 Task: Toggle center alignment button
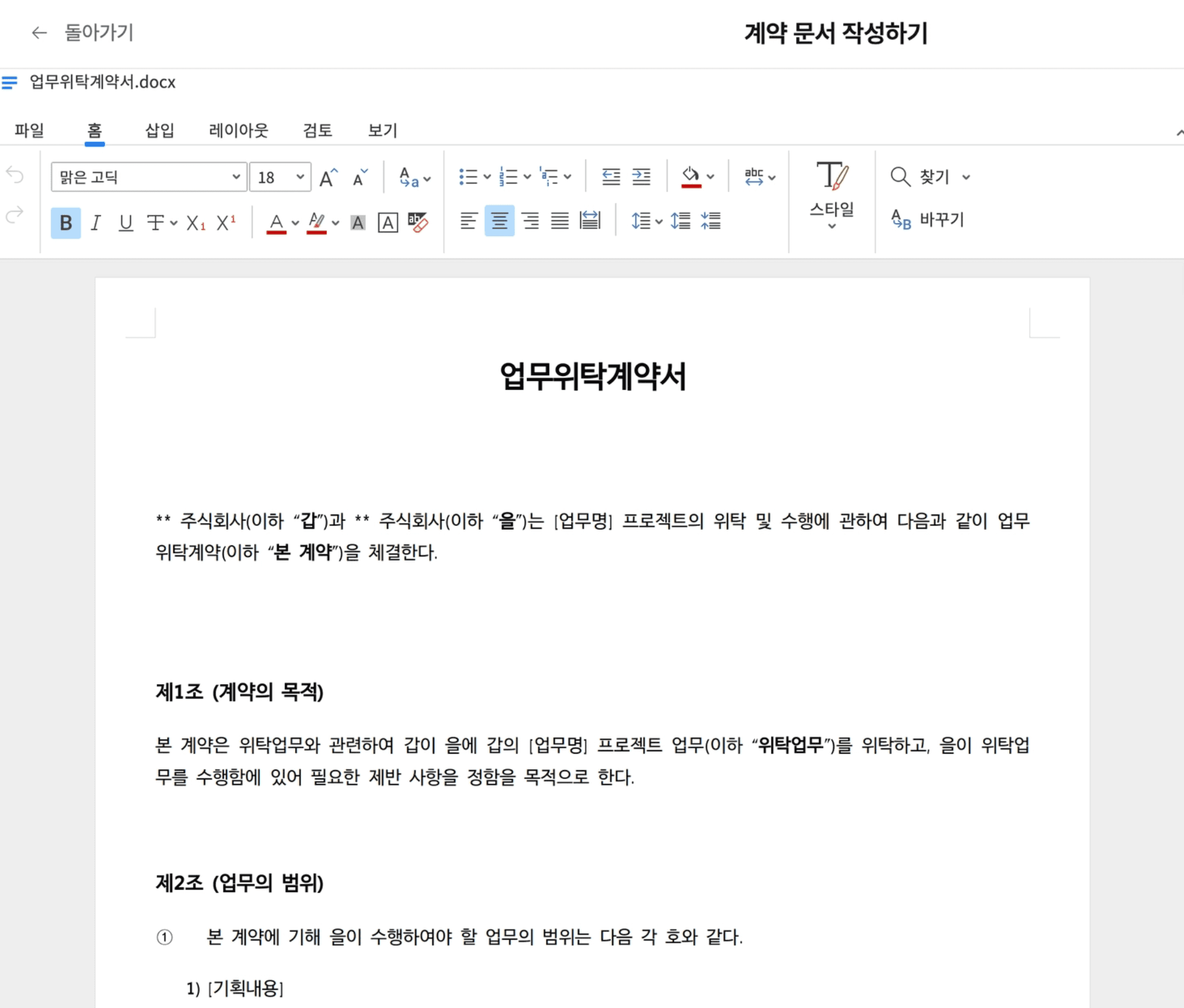pos(500,221)
